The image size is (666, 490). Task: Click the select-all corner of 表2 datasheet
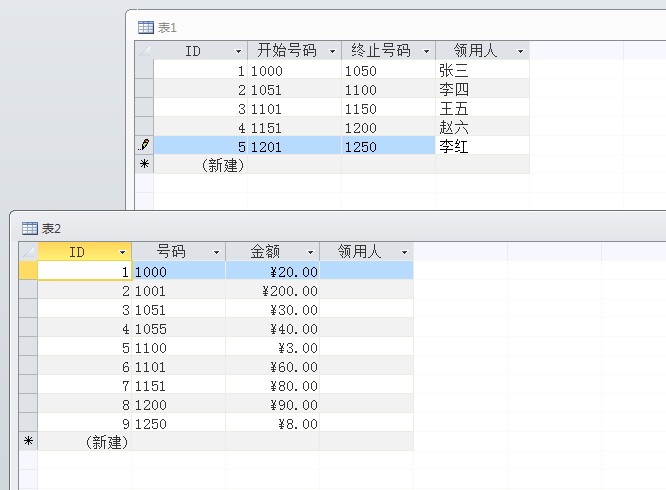[28, 252]
